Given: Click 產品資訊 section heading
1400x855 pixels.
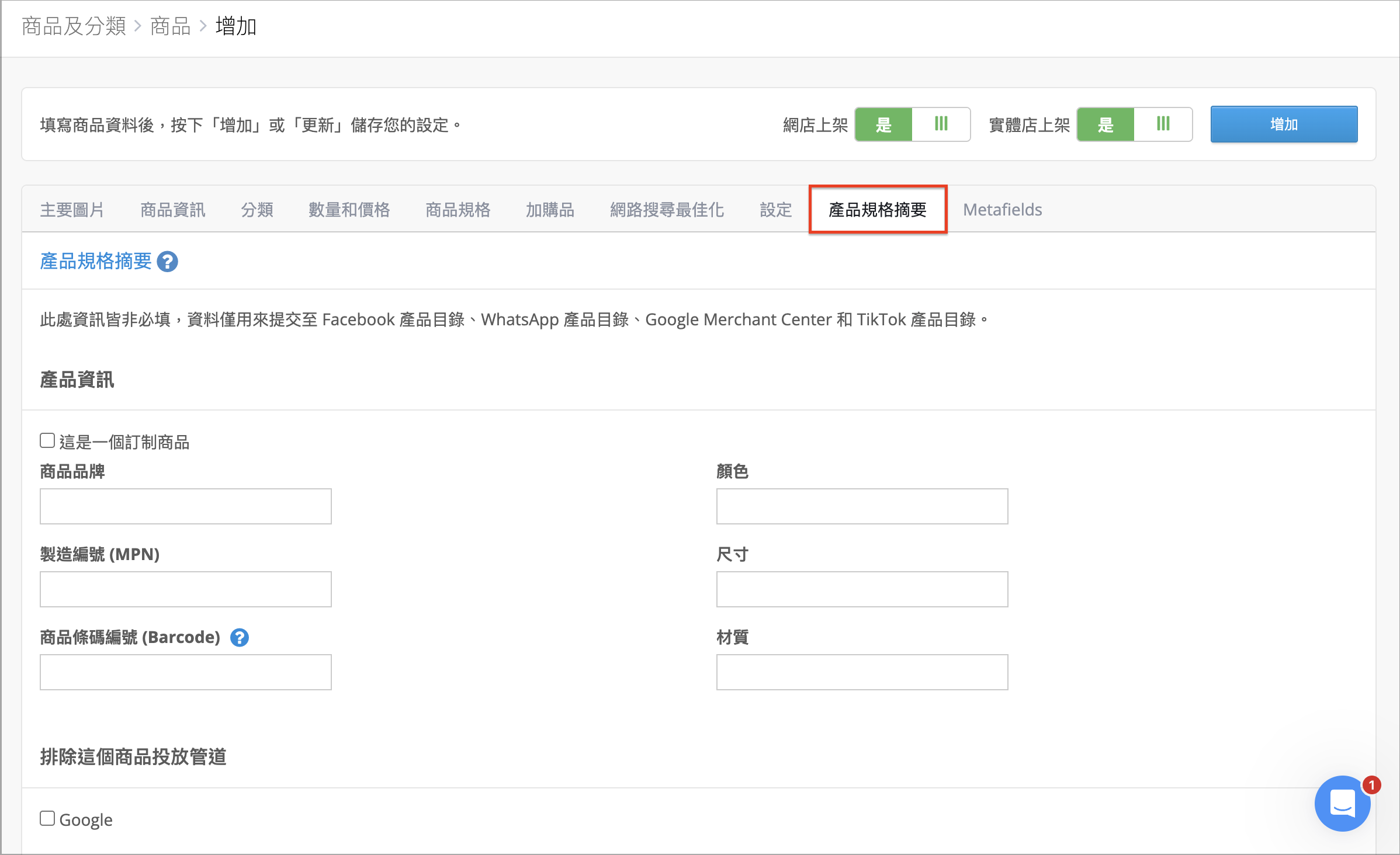Looking at the screenshot, I should click(x=77, y=380).
